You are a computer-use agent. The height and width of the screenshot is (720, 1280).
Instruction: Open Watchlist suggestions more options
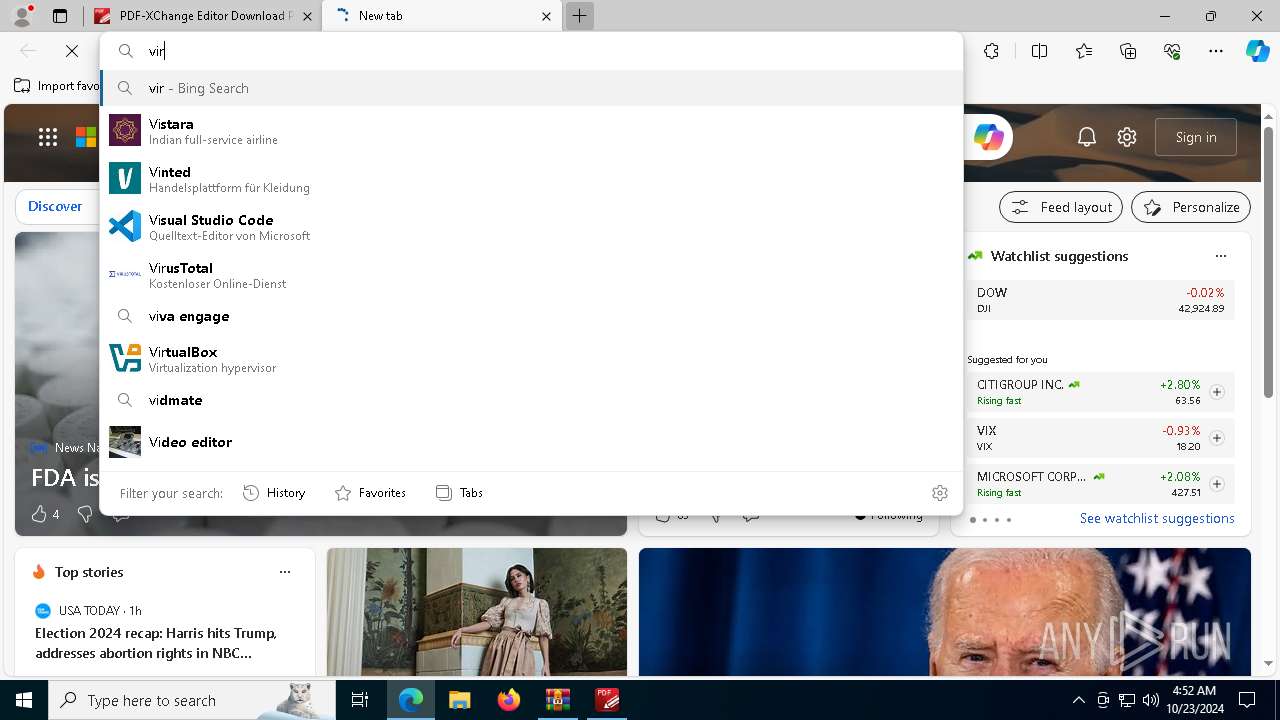pyautogui.click(x=1220, y=256)
